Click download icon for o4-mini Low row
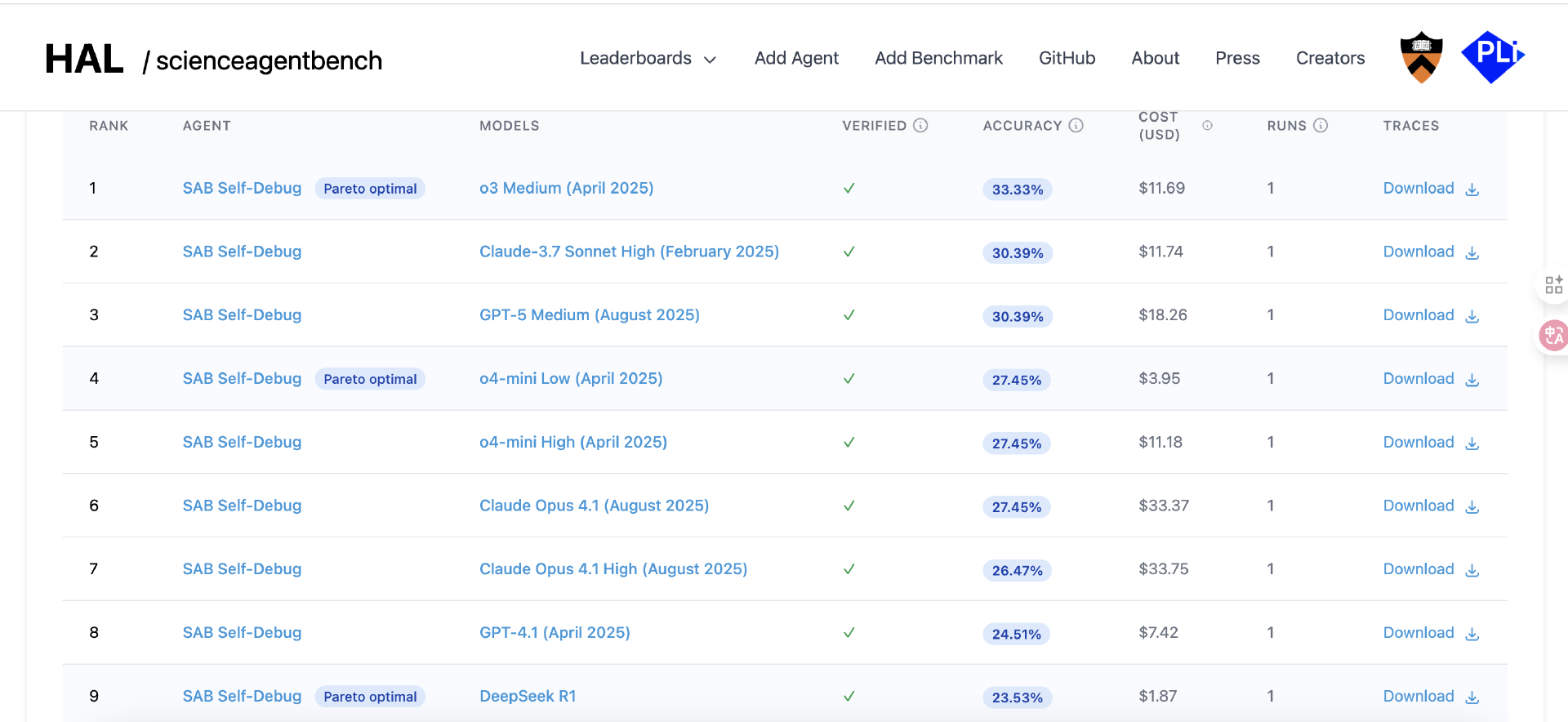This screenshot has height=722, width=1568. (1472, 380)
